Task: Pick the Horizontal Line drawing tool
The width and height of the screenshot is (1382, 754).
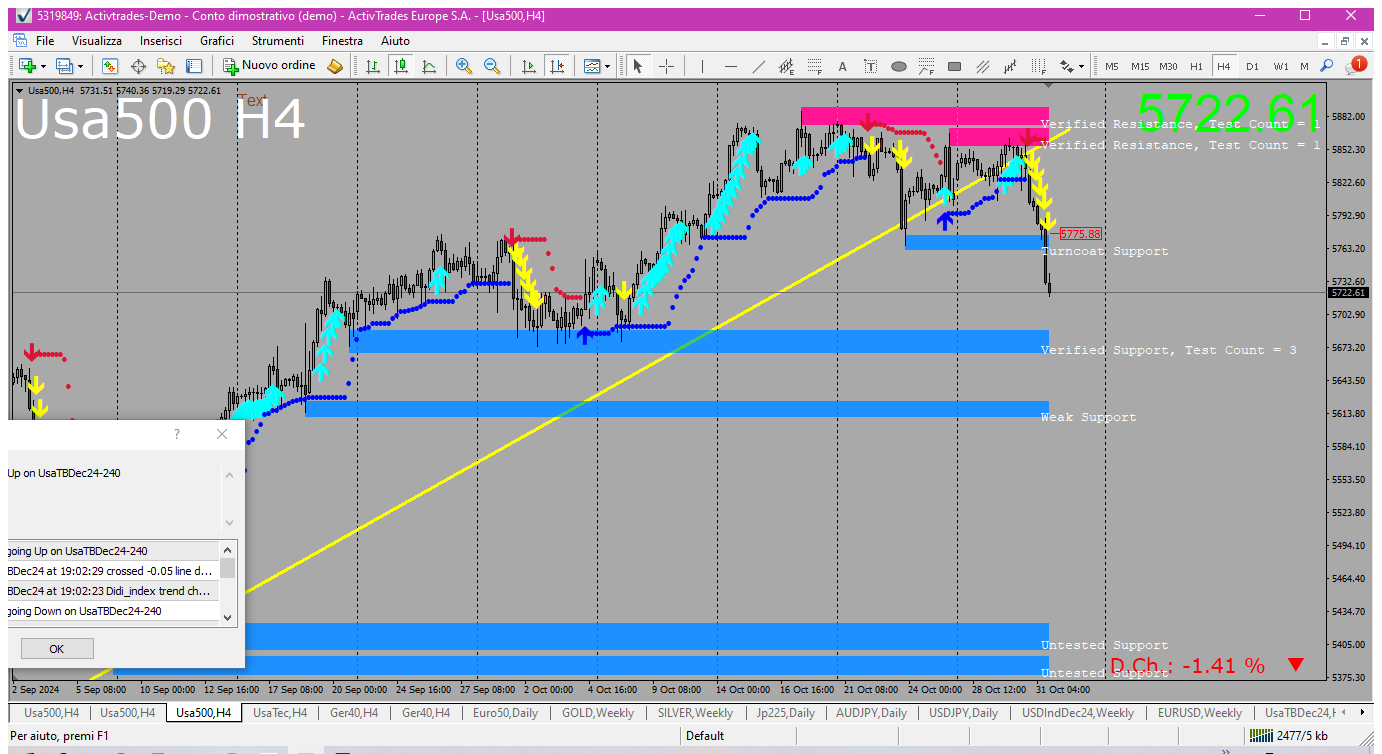Action: [x=731, y=66]
